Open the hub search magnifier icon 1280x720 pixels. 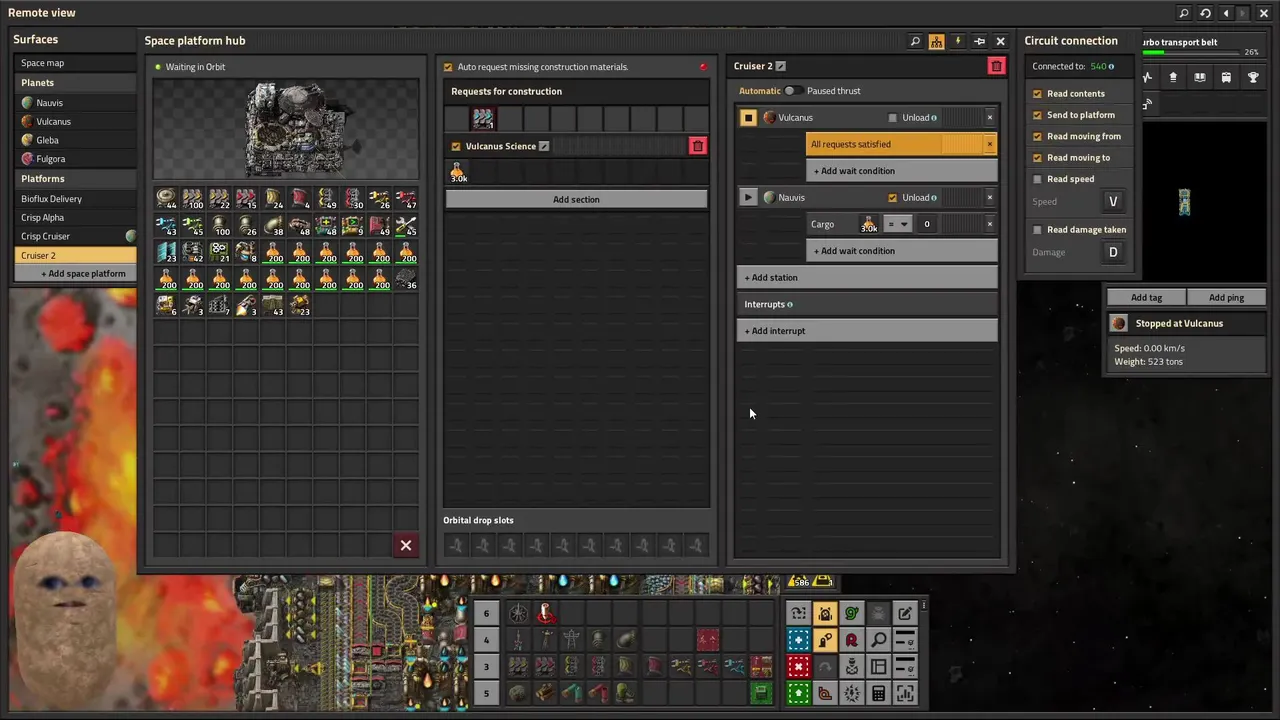click(x=915, y=41)
